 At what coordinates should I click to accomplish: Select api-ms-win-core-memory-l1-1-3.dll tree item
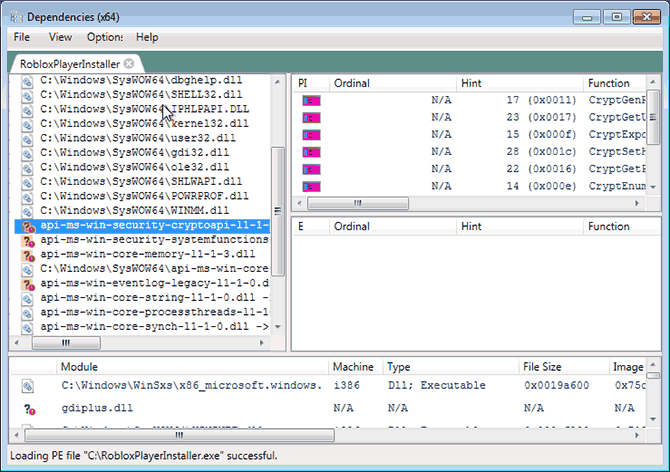[148, 254]
